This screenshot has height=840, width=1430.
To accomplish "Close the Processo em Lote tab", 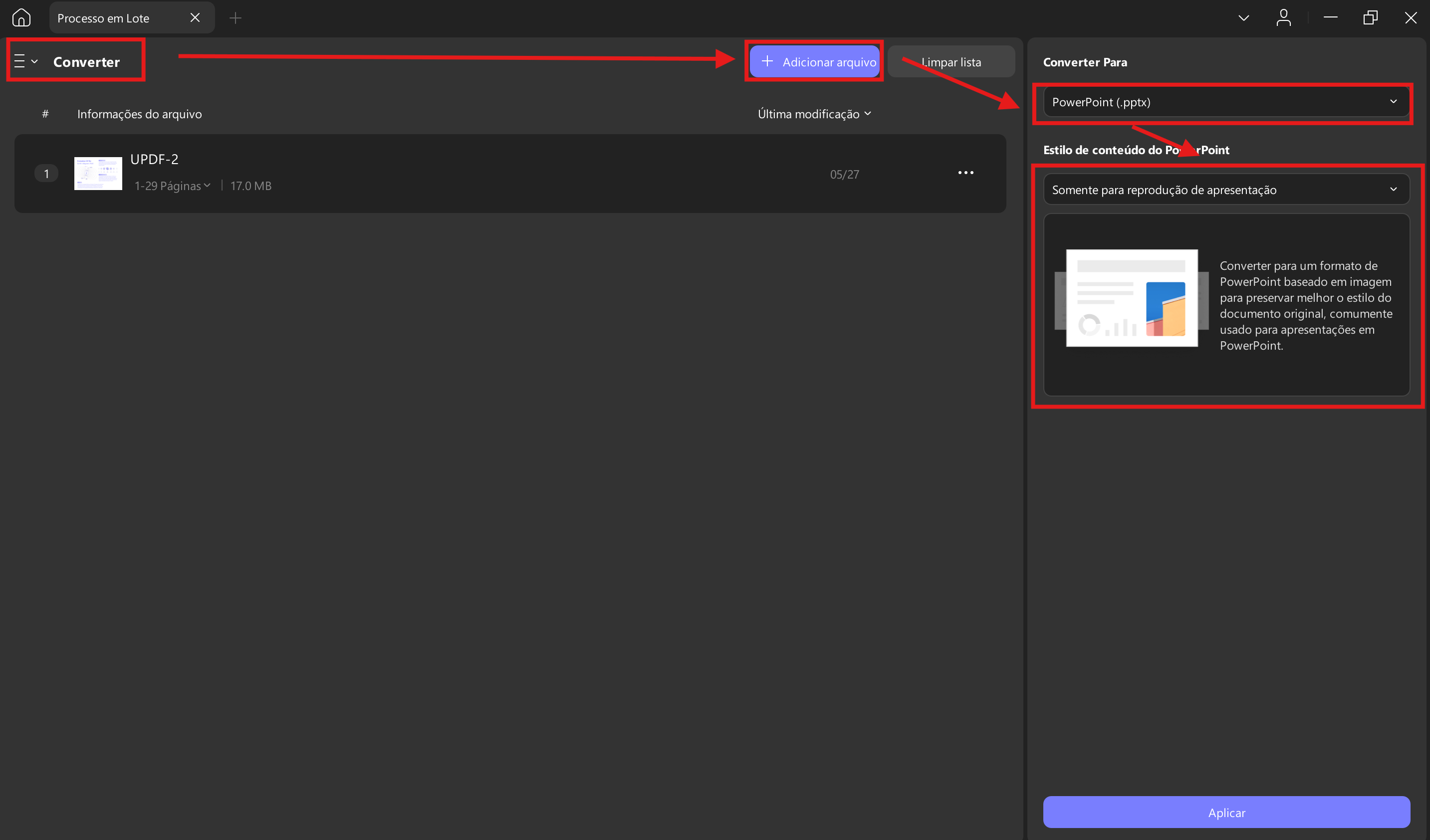I will [195, 17].
